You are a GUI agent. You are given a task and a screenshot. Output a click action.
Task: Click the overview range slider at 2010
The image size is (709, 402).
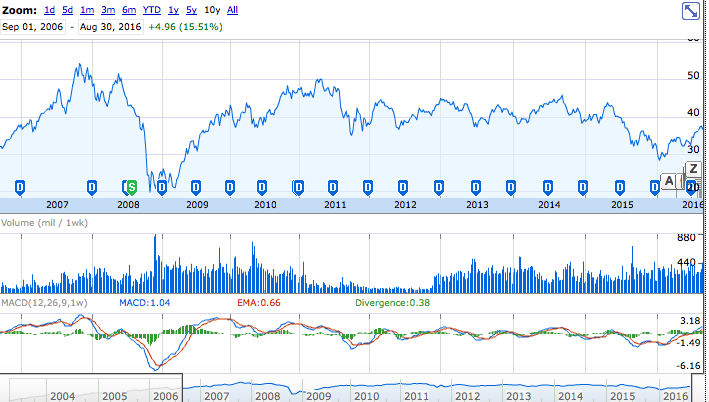366,396
